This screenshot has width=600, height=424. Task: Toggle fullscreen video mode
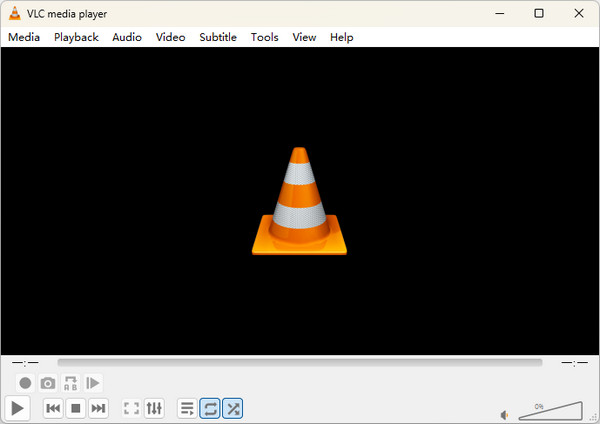(x=132, y=408)
